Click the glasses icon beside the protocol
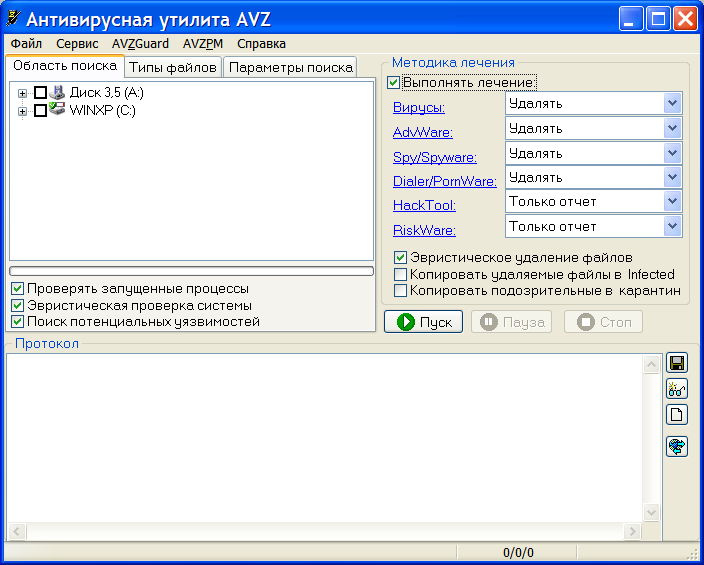The height and width of the screenshot is (565, 704). coord(677,388)
